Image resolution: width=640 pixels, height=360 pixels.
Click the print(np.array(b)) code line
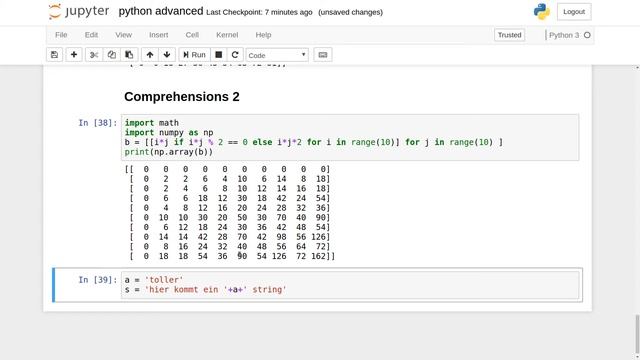(169, 152)
